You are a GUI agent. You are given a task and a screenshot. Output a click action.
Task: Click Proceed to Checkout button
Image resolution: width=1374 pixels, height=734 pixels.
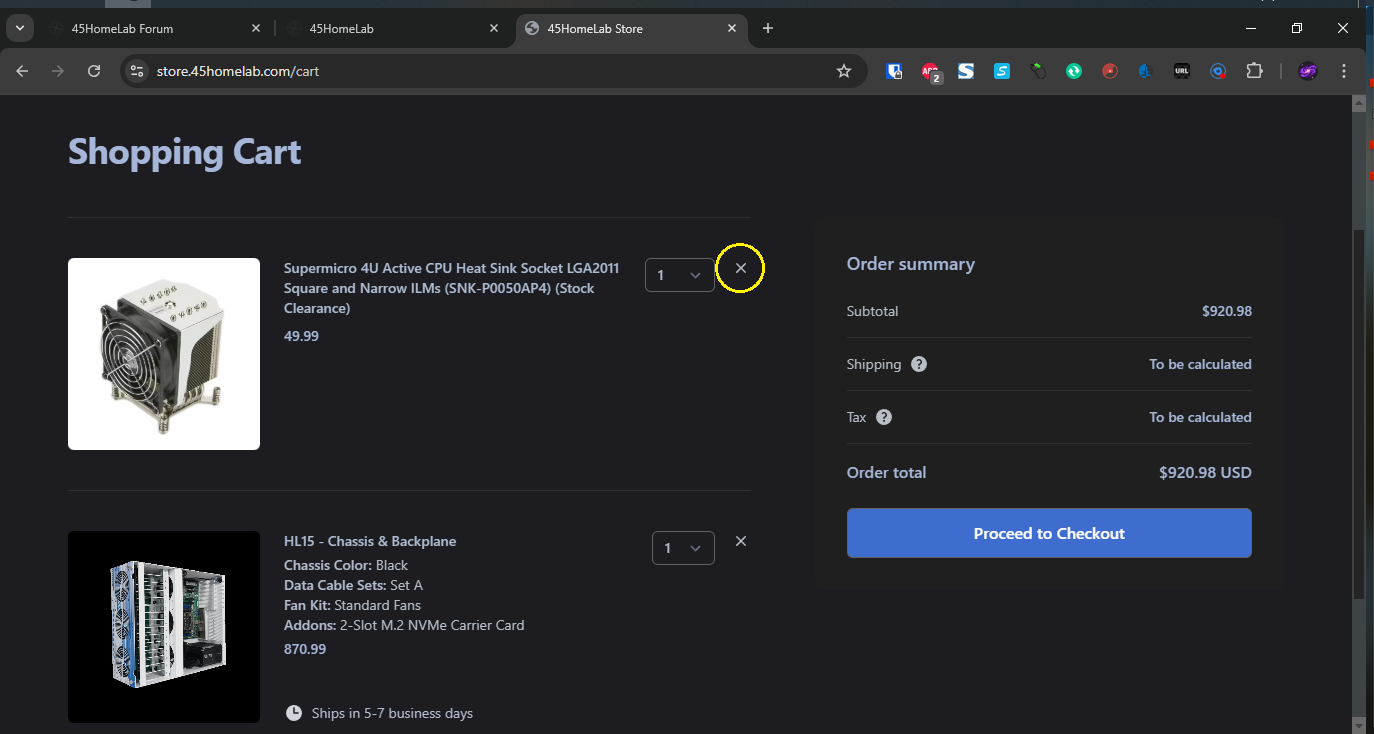coord(1049,533)
